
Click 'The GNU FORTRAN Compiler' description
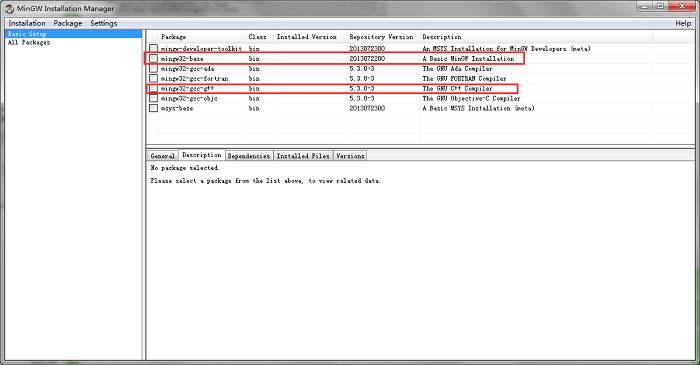pos(464,78)
